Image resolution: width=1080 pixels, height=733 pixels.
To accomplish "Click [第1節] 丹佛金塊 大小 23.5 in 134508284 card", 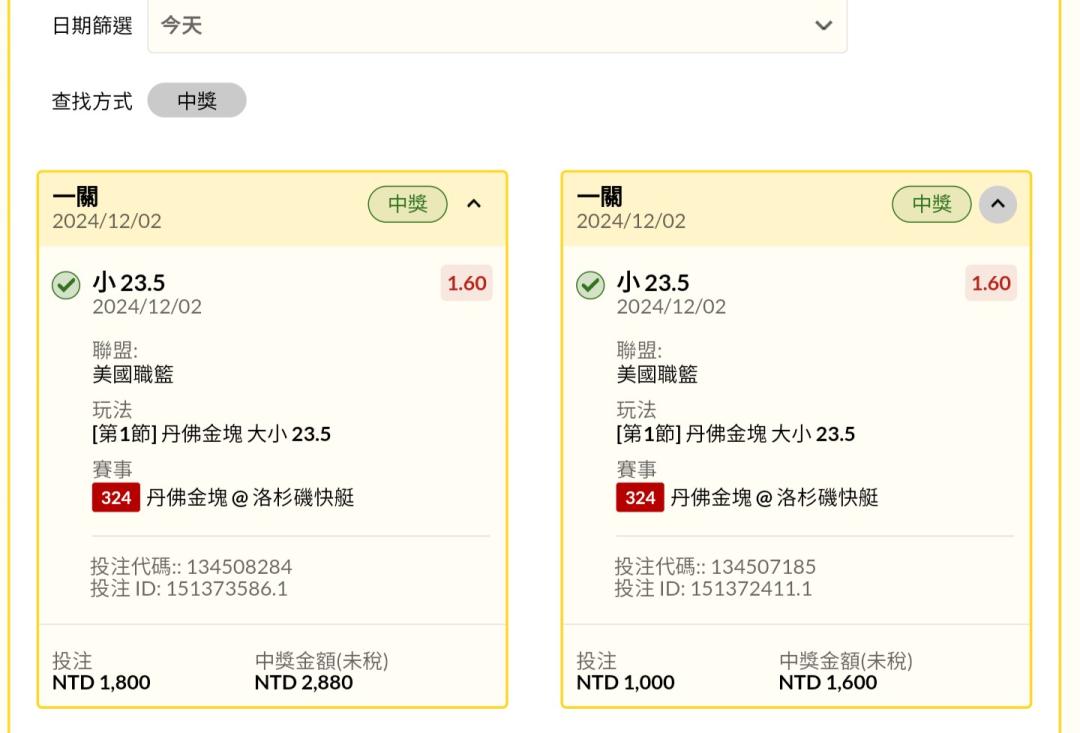I will point(211,434).
